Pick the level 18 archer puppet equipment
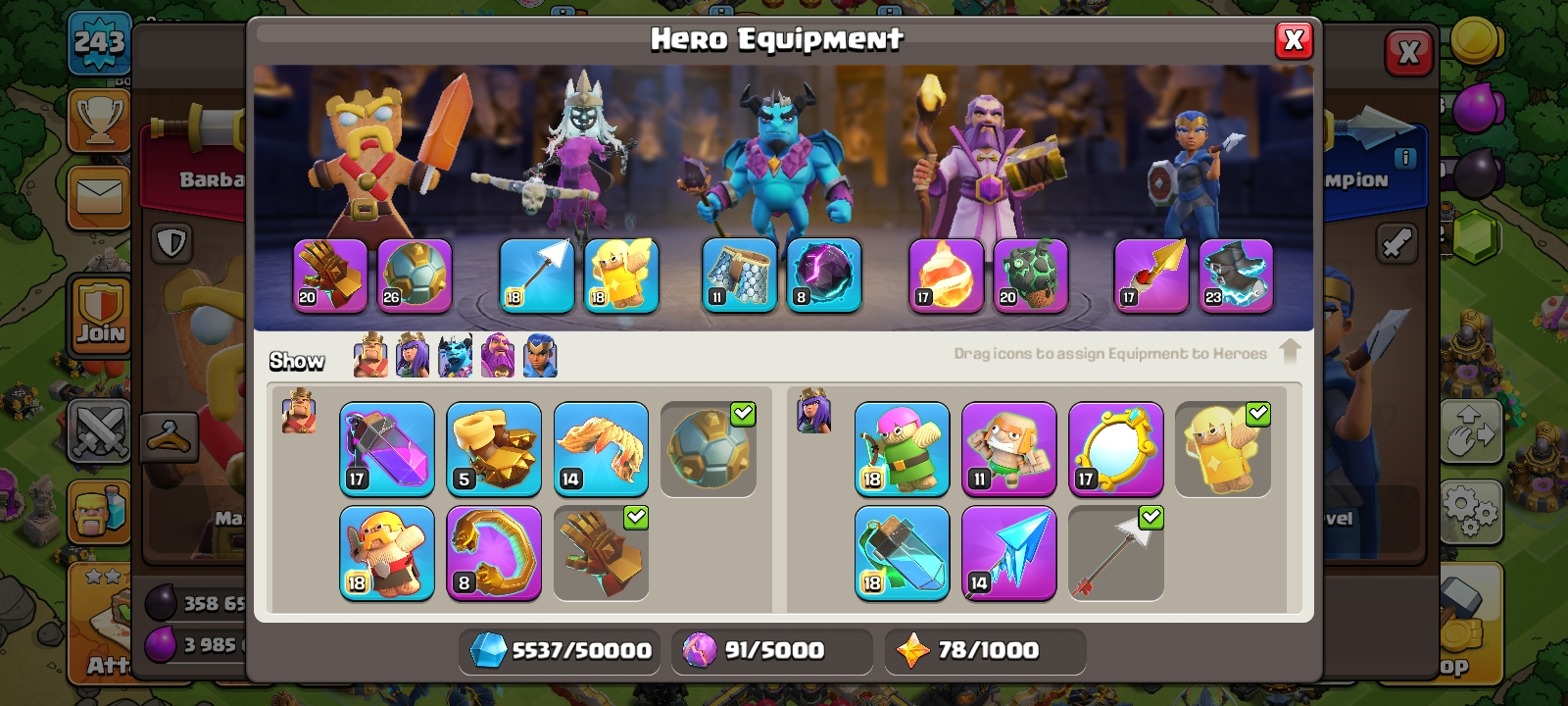The width and height of the screenshot is (1568, 706). 903,449
